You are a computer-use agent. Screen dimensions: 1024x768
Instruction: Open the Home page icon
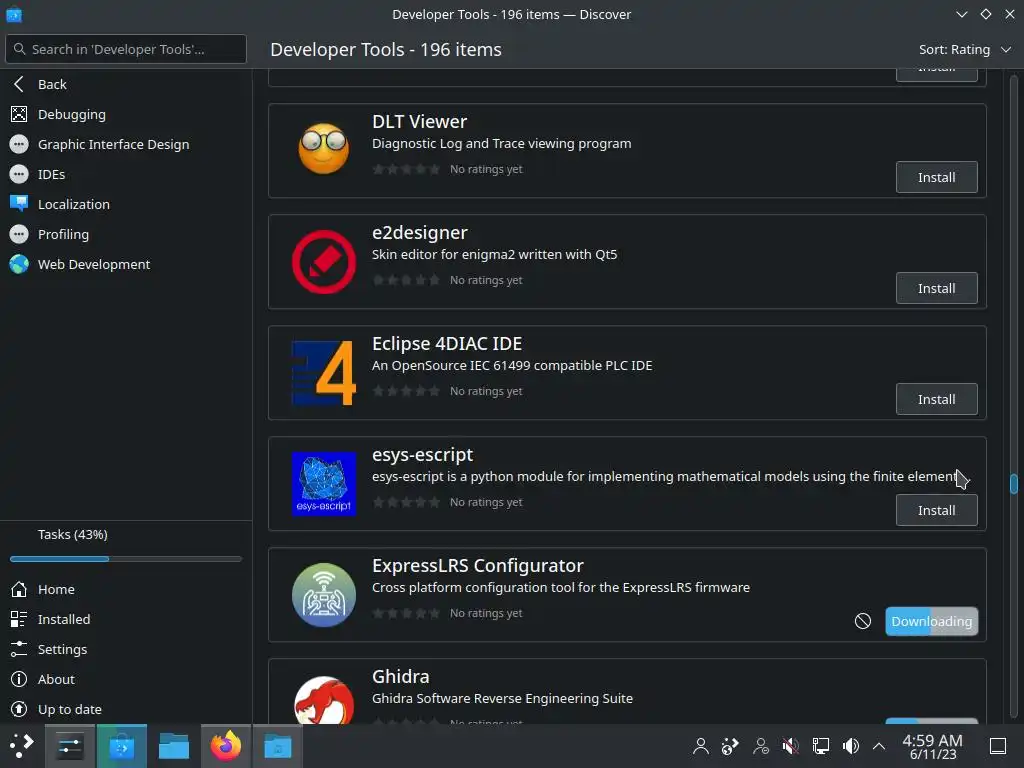[19, 590]
